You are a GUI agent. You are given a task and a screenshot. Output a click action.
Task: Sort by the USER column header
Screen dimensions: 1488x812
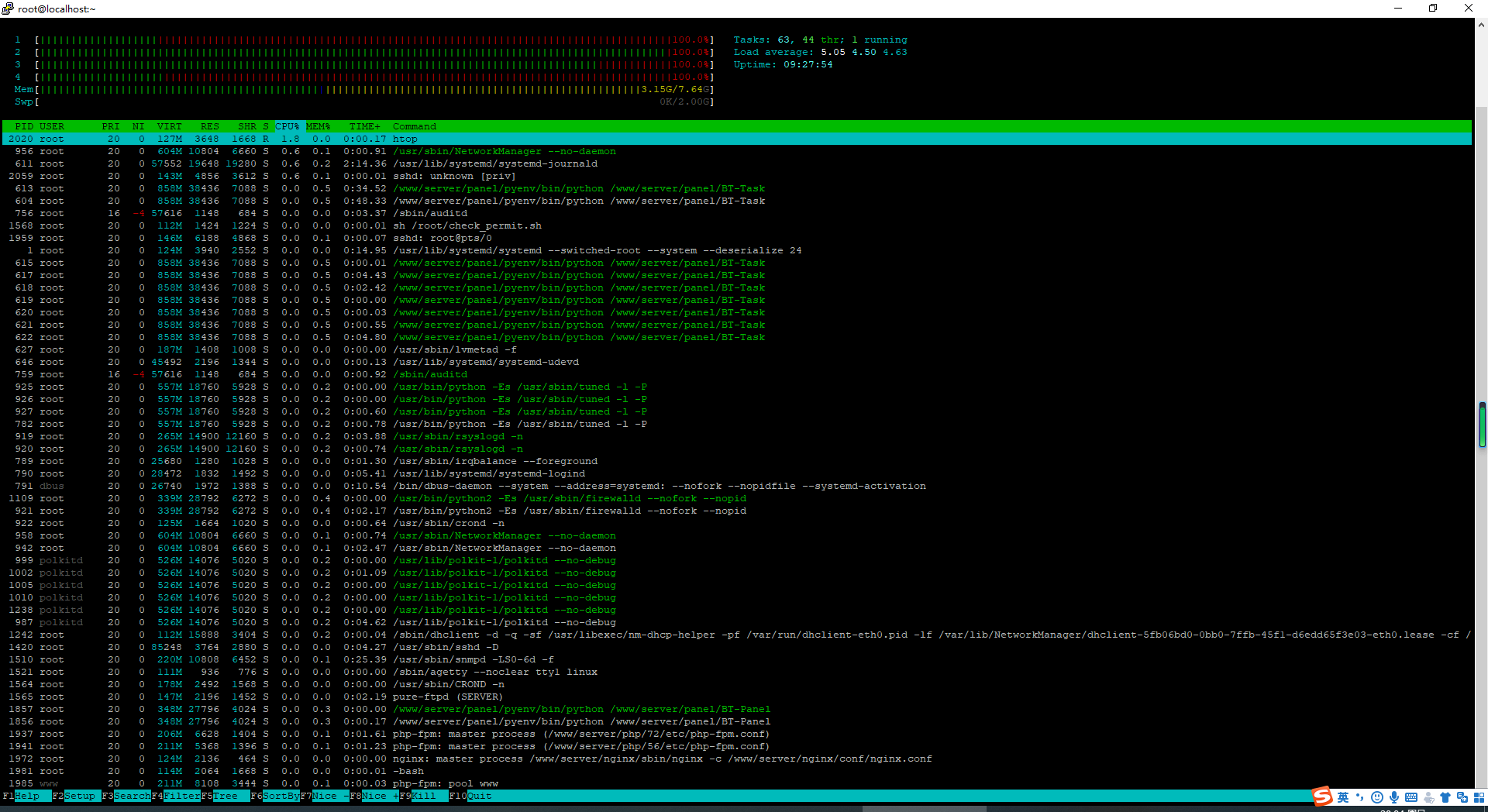52,126
